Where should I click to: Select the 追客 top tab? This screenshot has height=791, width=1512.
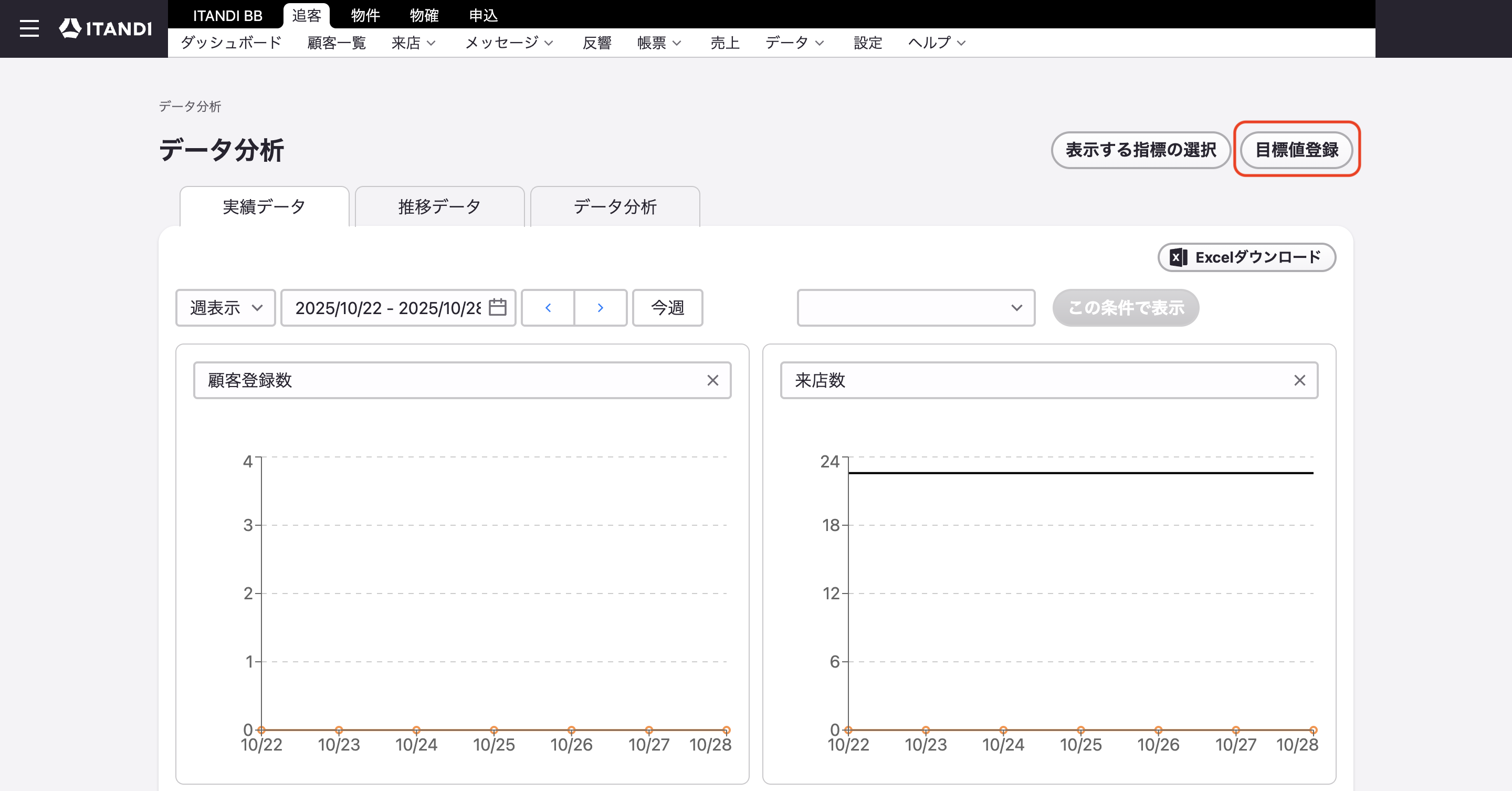point(307,16)
